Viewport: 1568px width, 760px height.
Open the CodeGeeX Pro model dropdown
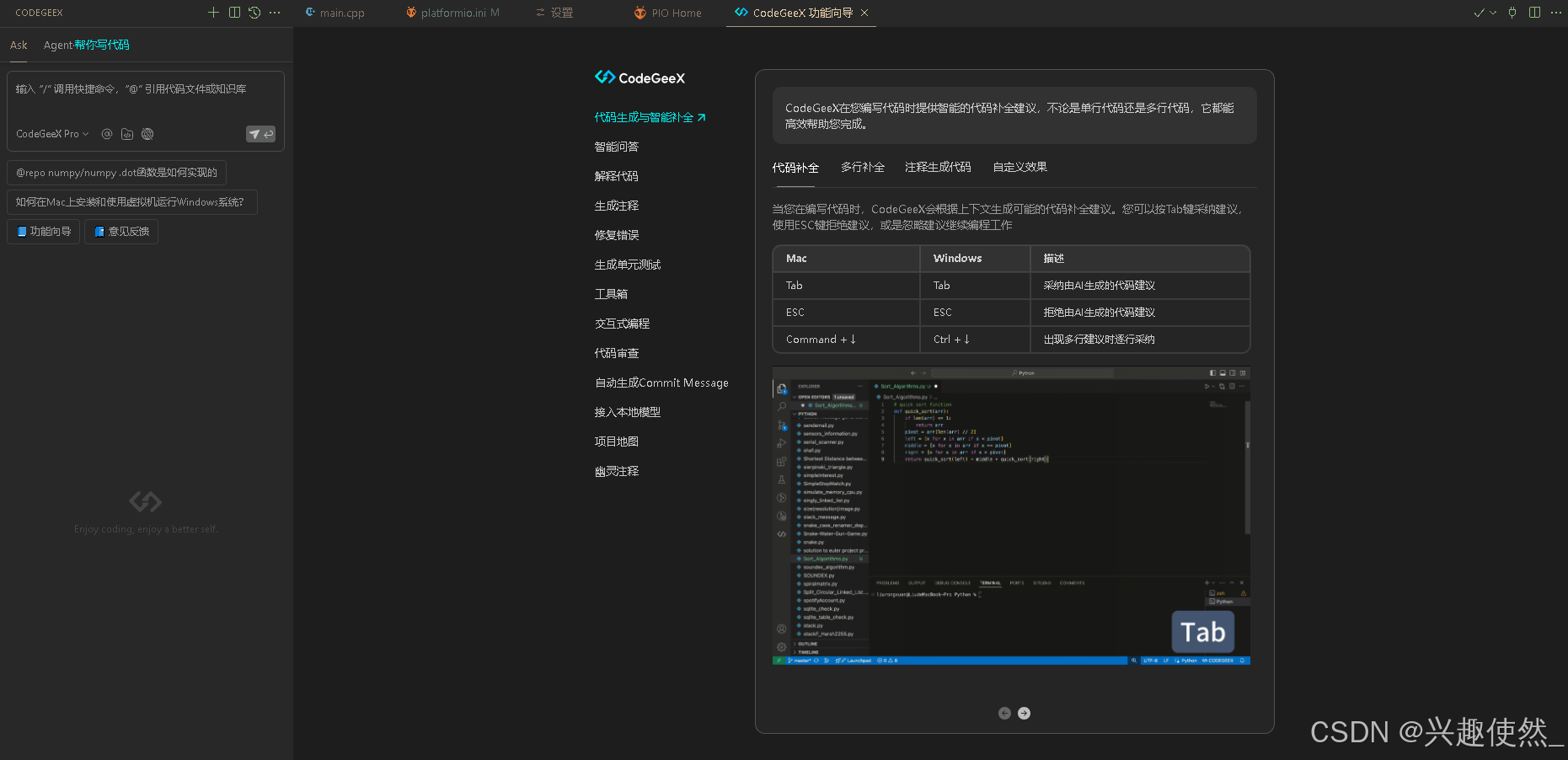[x=52, y=134]
